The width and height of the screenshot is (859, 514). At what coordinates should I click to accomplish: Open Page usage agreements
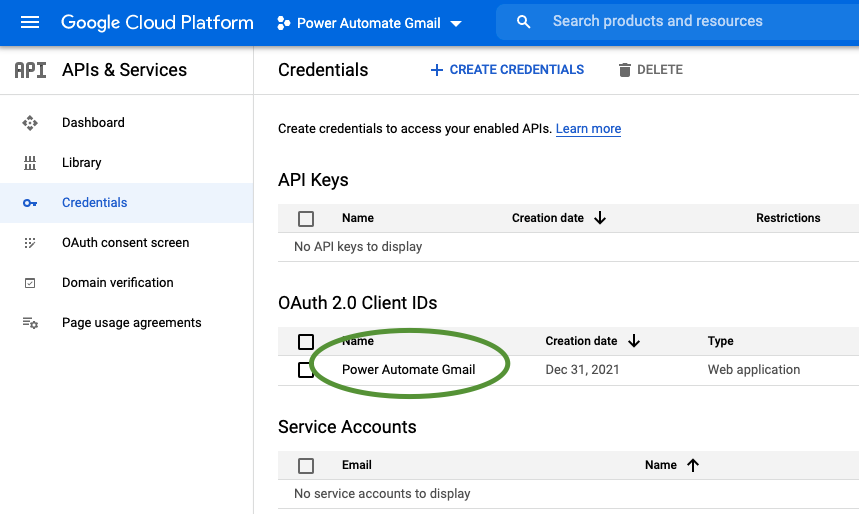click(131, 323)
